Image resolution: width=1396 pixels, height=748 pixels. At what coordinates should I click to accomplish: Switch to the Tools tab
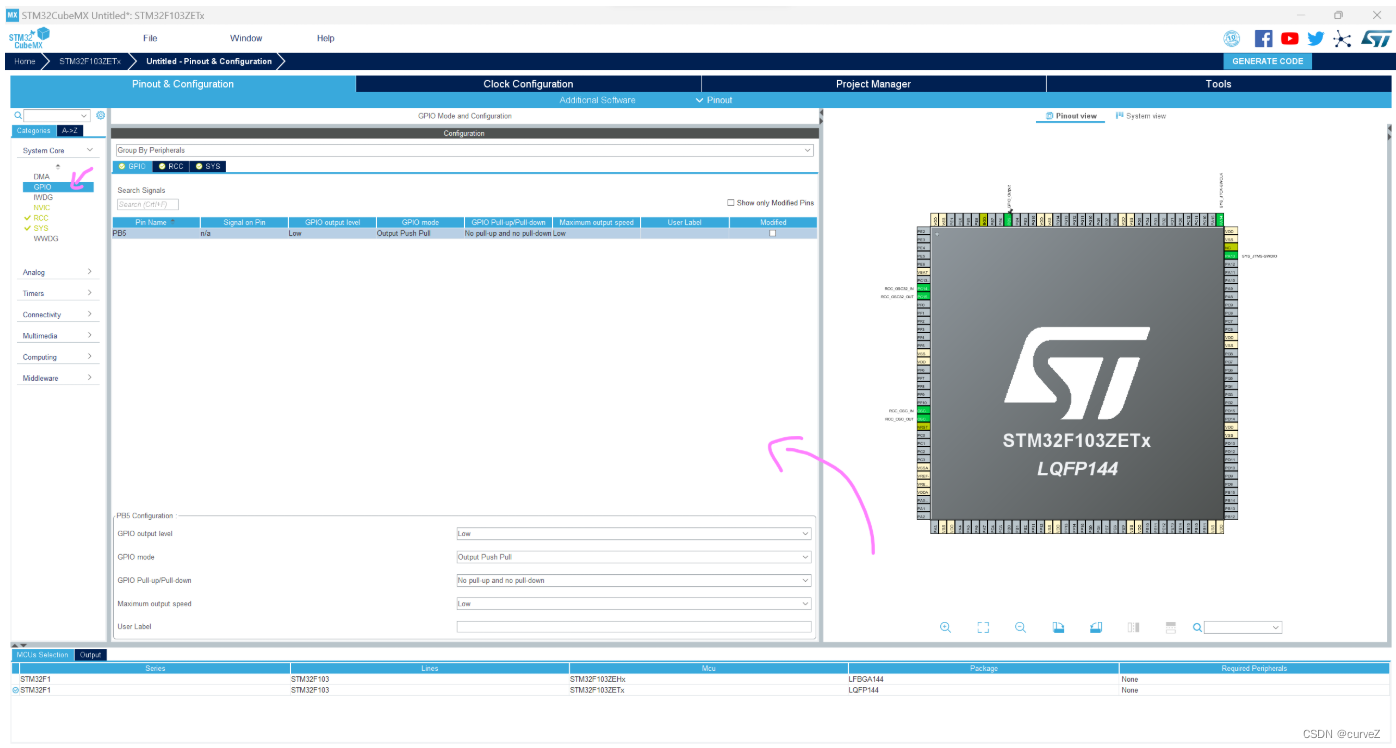(x=1218, y=84)
